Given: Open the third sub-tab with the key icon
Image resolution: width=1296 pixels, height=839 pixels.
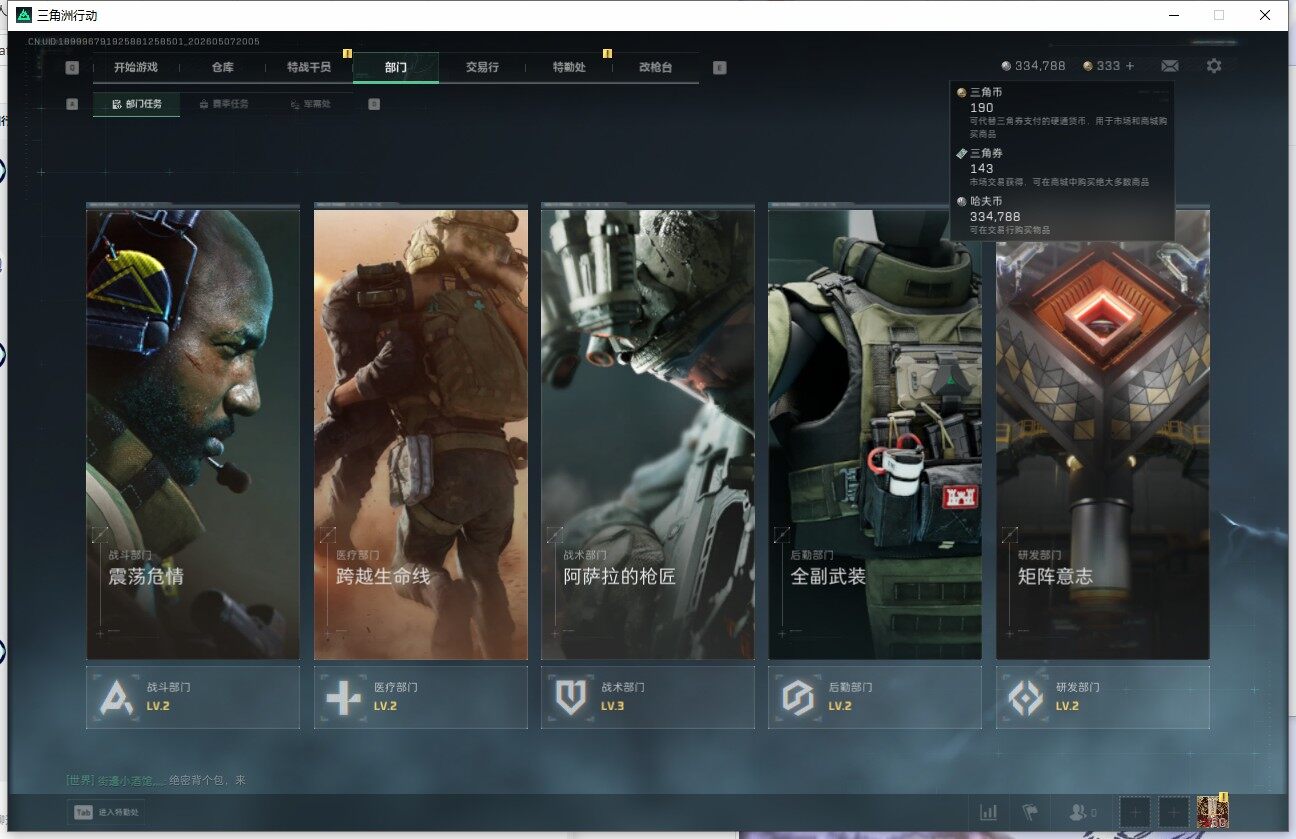Looking at the screenshot, I should [311, 104].
